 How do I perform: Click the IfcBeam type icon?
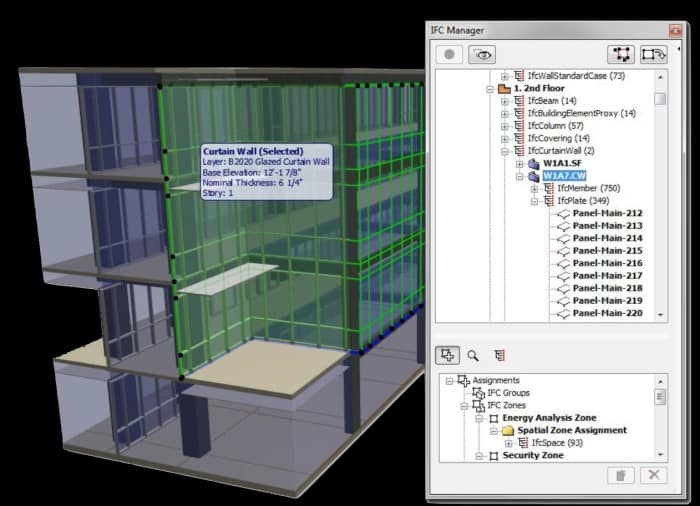coord(518,101)
